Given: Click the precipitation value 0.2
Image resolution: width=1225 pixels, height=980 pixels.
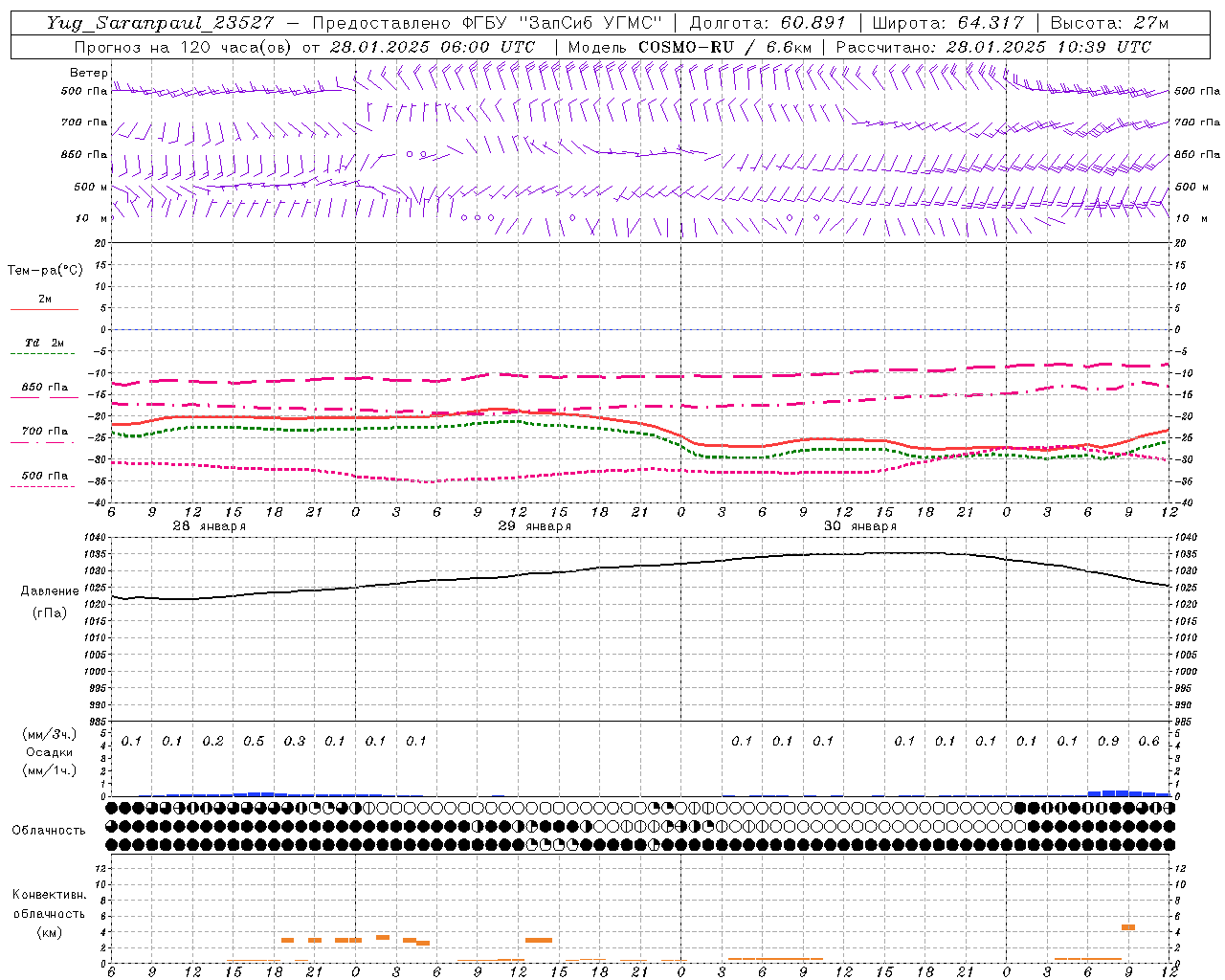Looking at the screenshot, I should pos(212,742).
